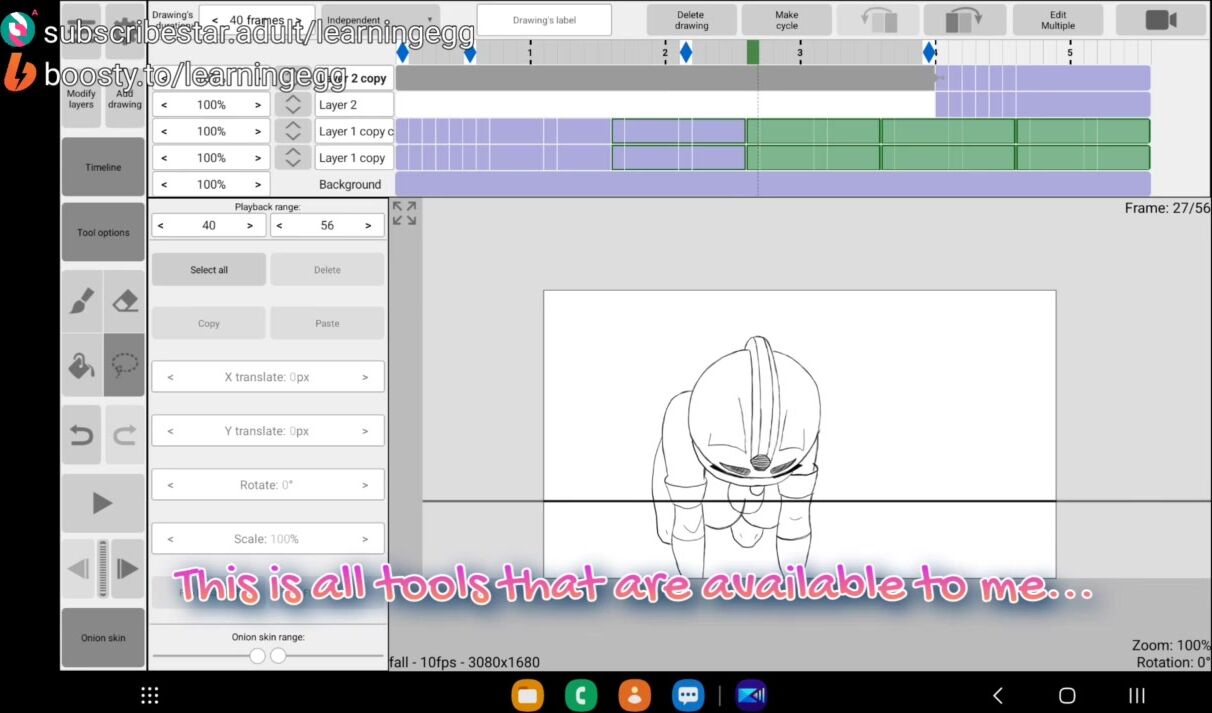Screen dimensions: 1212x713
Task: Open the Independent dropdown
Action: [x=380, y=20]
